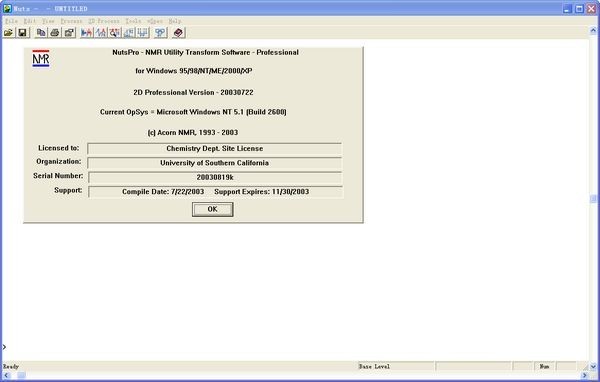Open the Process menu

pos(72,21)
